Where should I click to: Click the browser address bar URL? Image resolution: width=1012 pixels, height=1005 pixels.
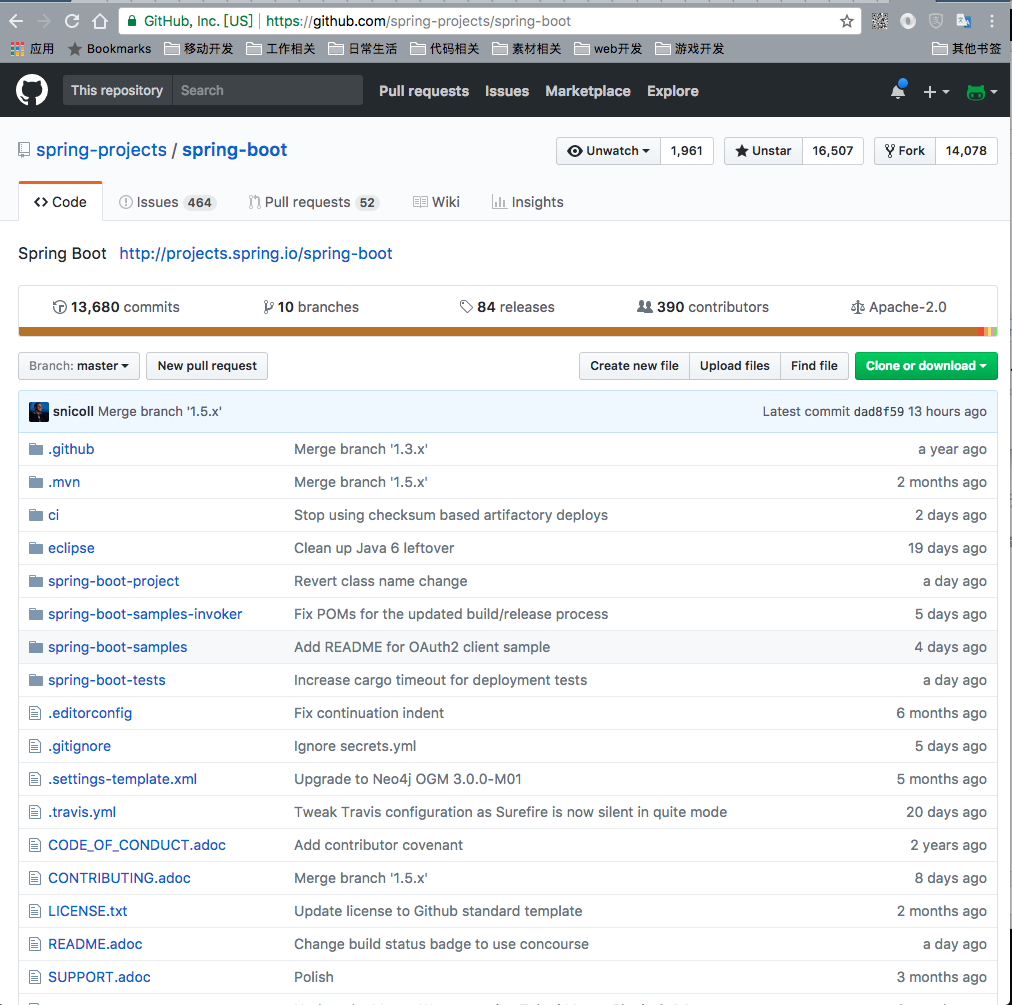pyautogui.click(x=418, y=21)
